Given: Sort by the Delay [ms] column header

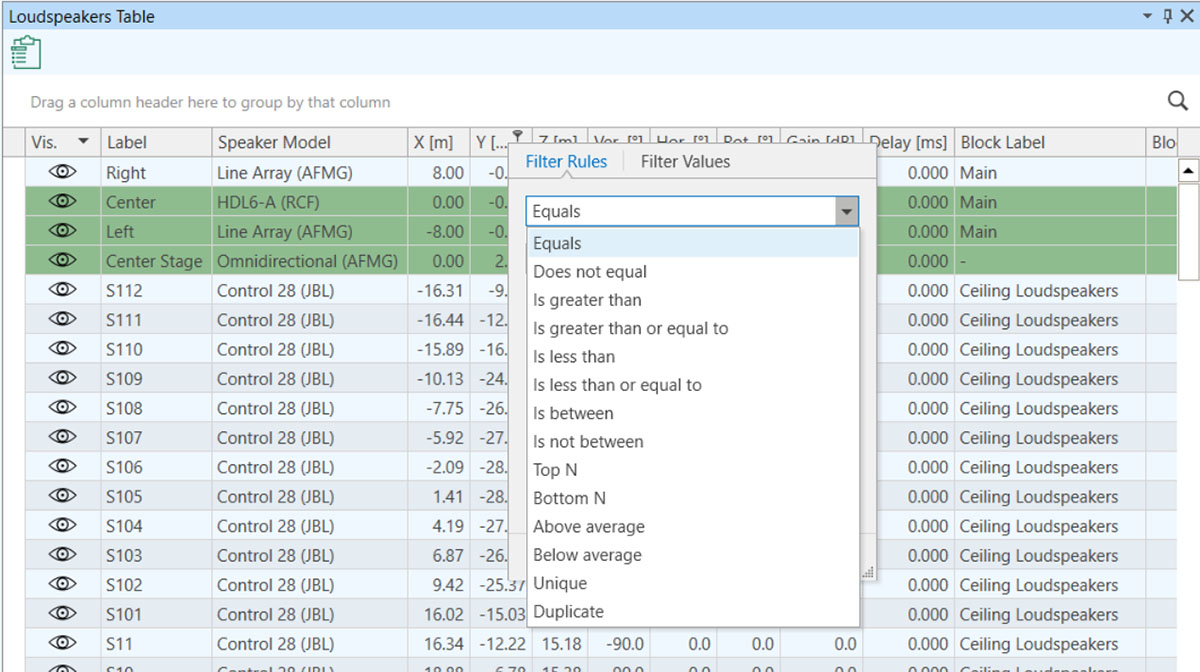Looking at the screenshot, I should coord(909,142).
